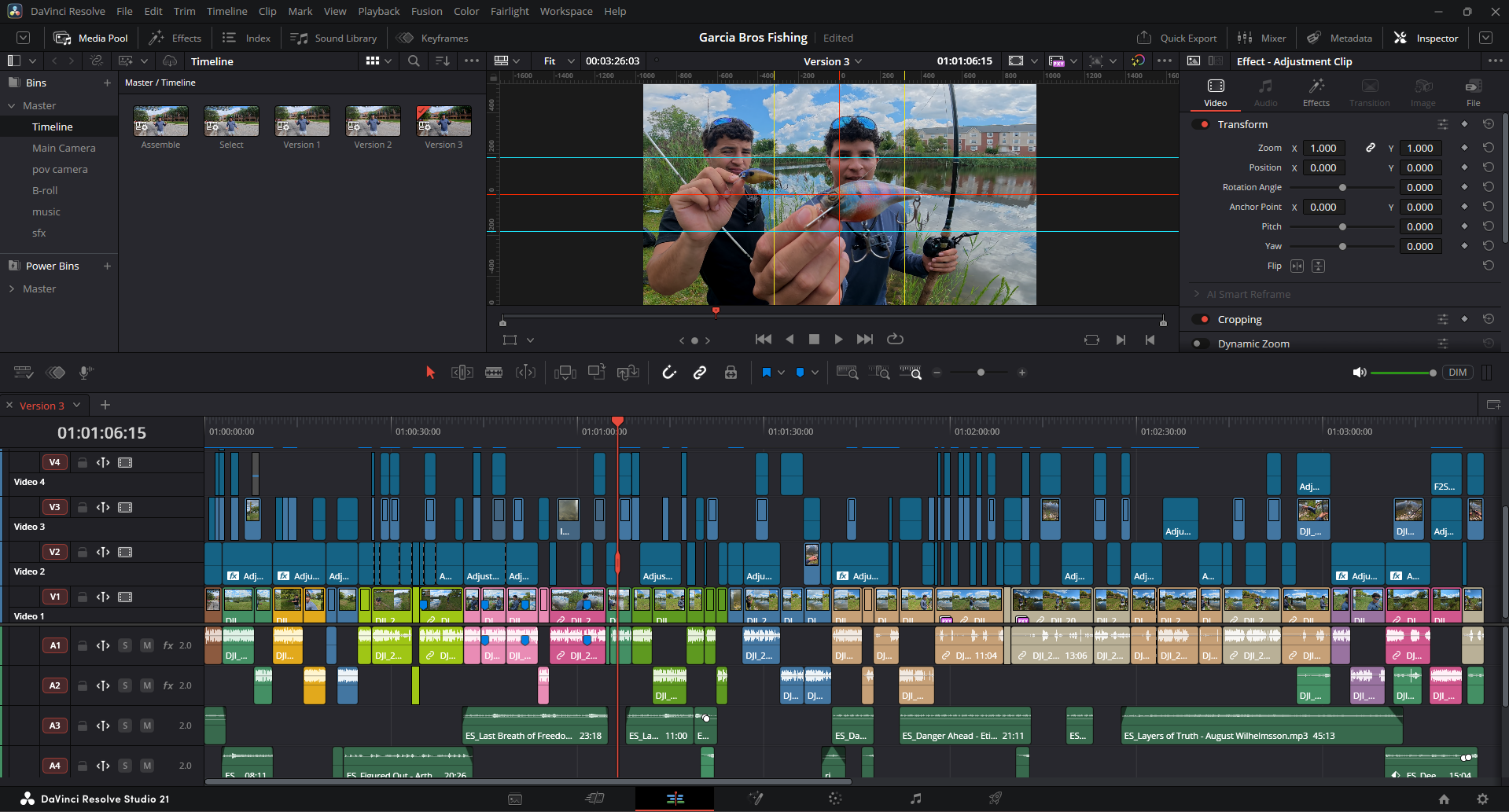Click the Quick Export button

(x=1176, y=38)
